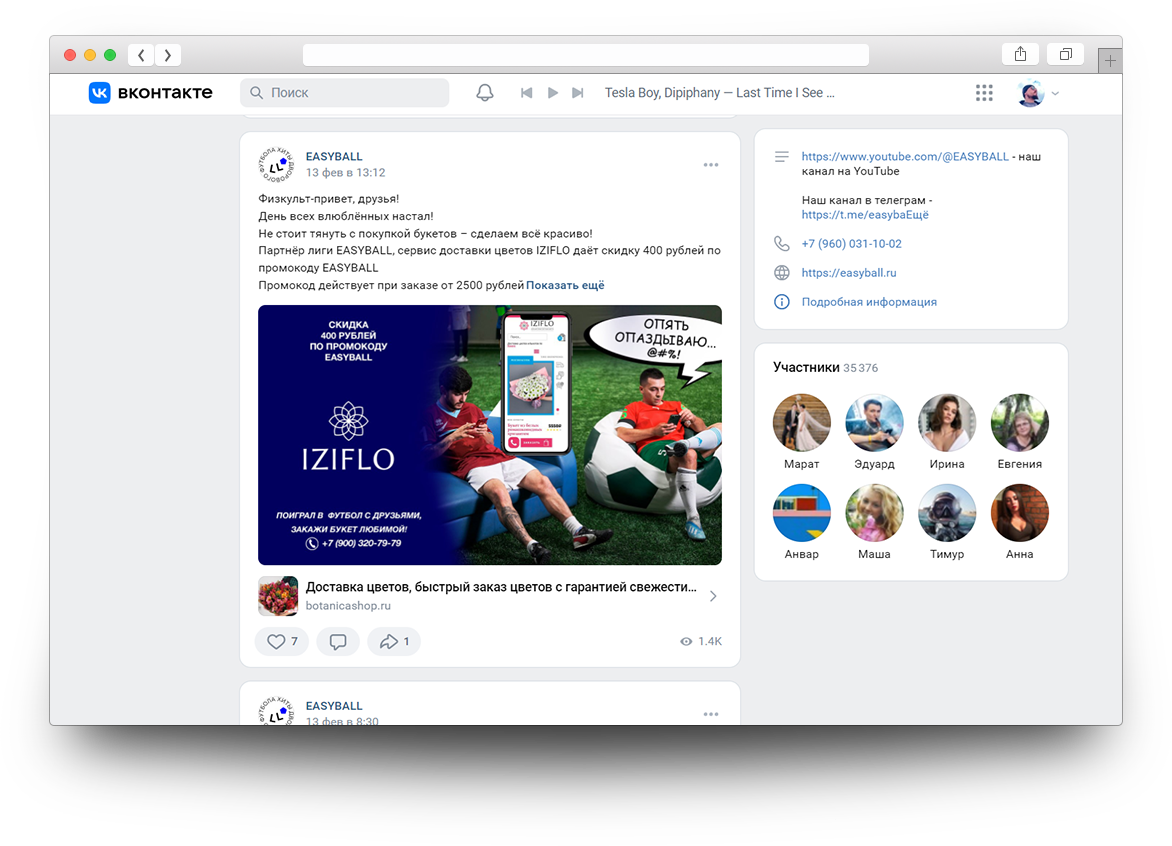Open notifications bell
The image size is (1172, 846).
click(x=485, y=93)
